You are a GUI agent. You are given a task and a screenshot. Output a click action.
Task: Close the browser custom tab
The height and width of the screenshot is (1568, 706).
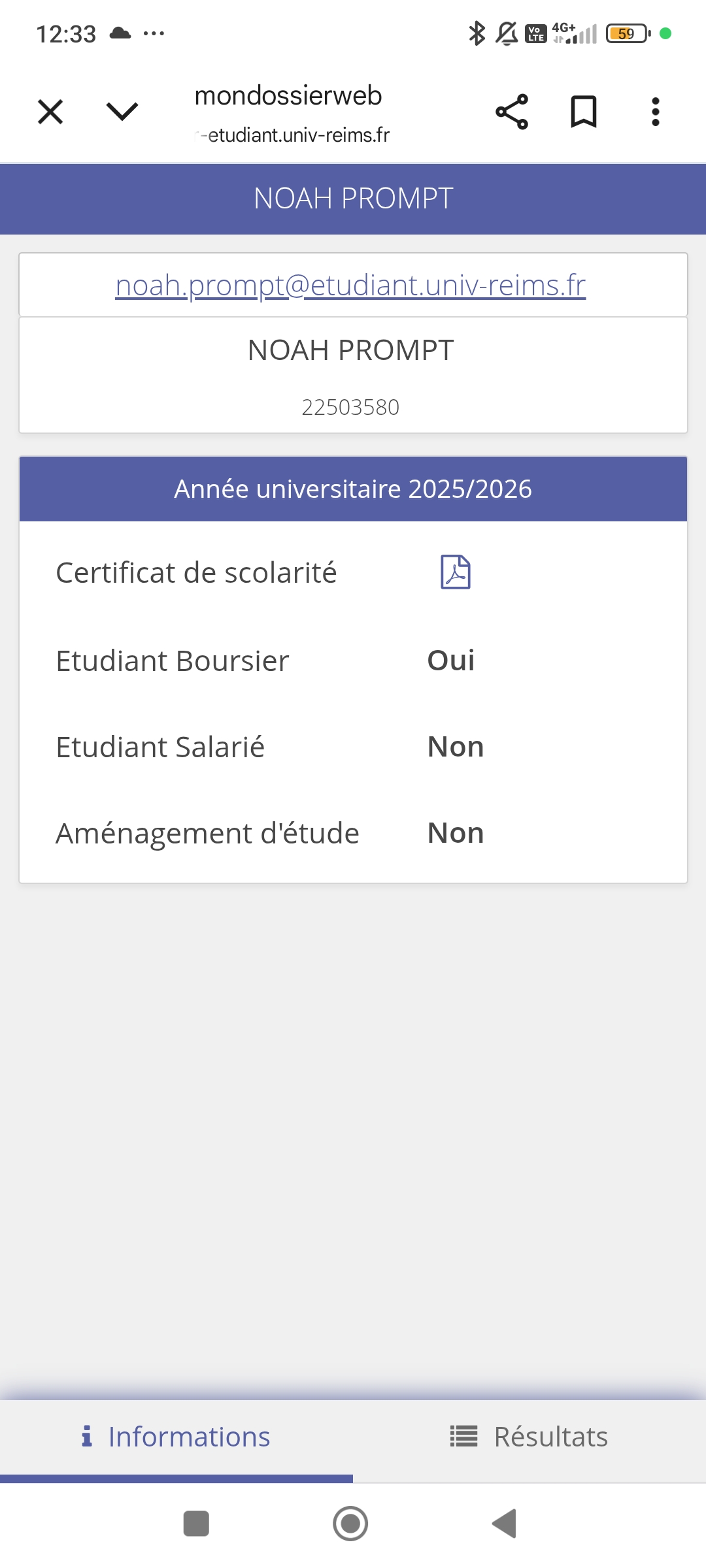point(50,112)
